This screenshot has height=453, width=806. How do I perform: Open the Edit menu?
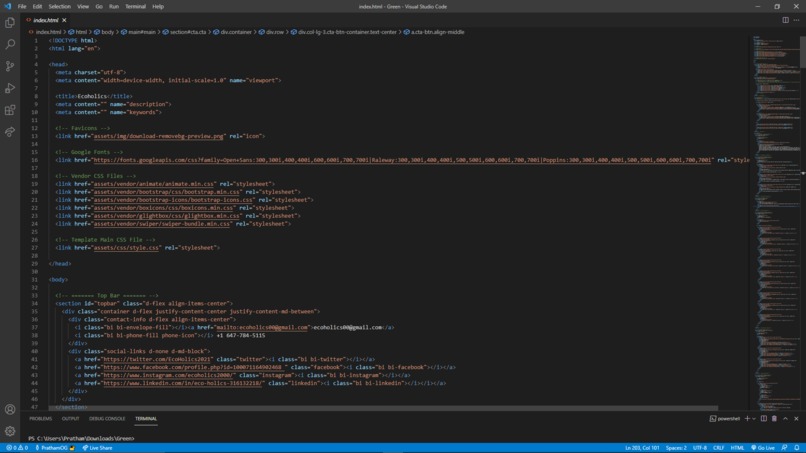(x=37, y=7)
